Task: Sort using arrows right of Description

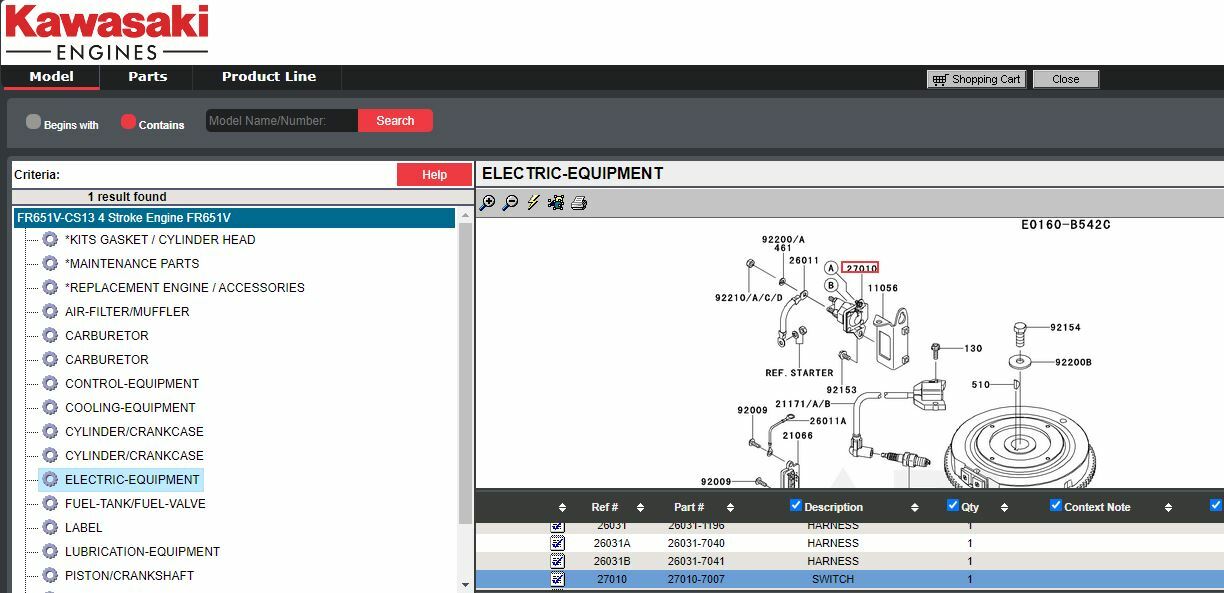Action: pos(914,508)
